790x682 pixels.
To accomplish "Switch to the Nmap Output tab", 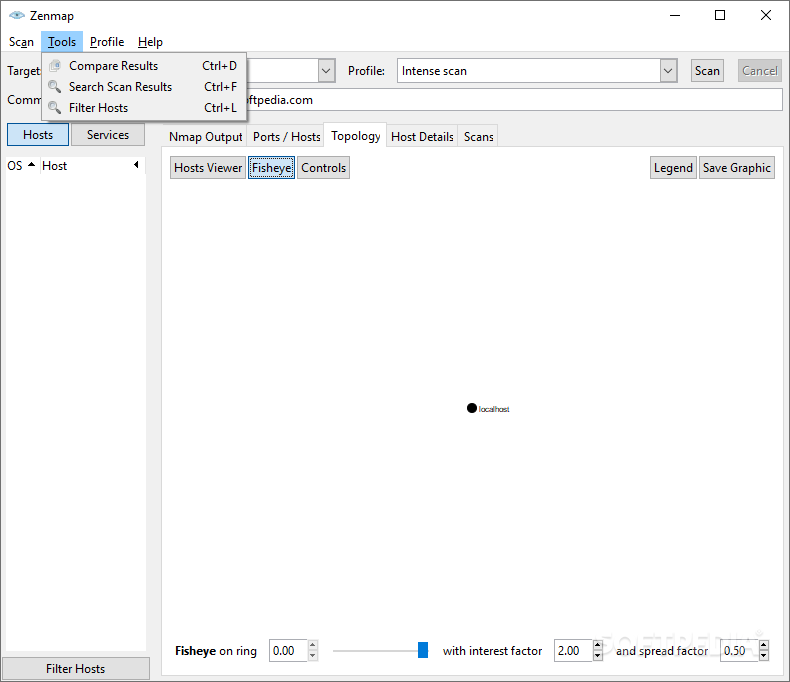I will [x=206, y=137].
